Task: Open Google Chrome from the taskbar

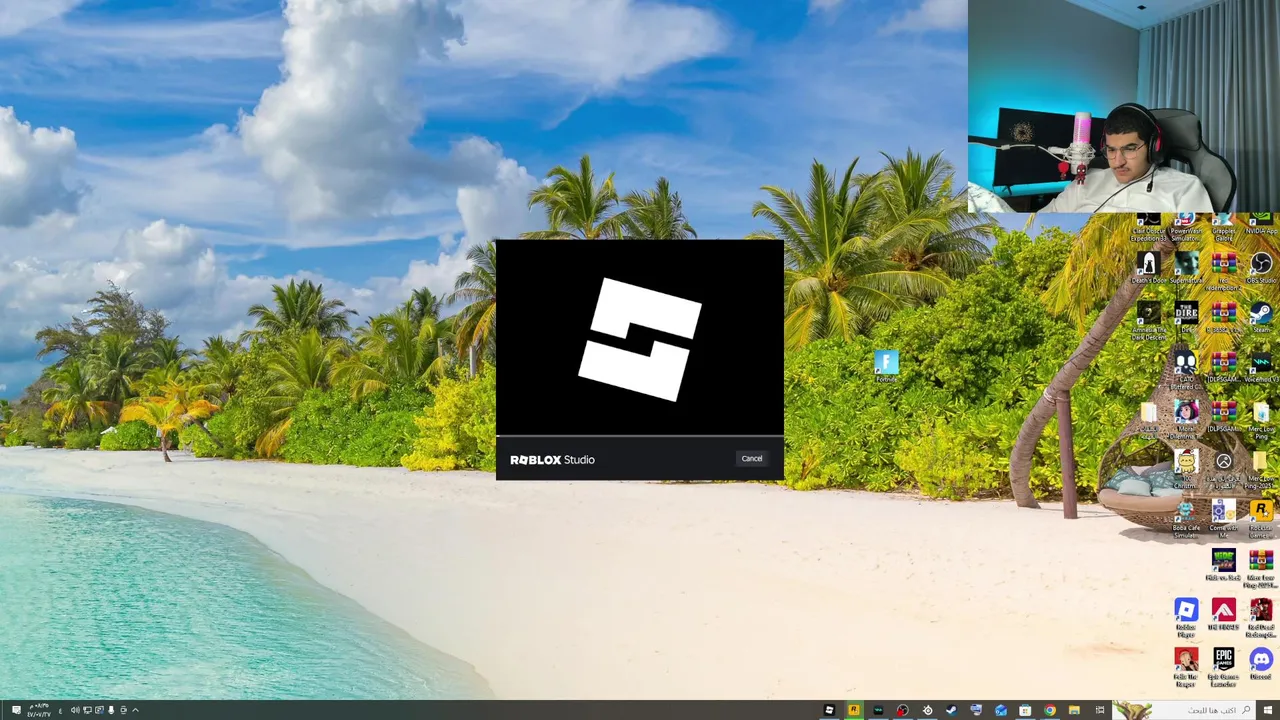Action: tap(1050, 710)
